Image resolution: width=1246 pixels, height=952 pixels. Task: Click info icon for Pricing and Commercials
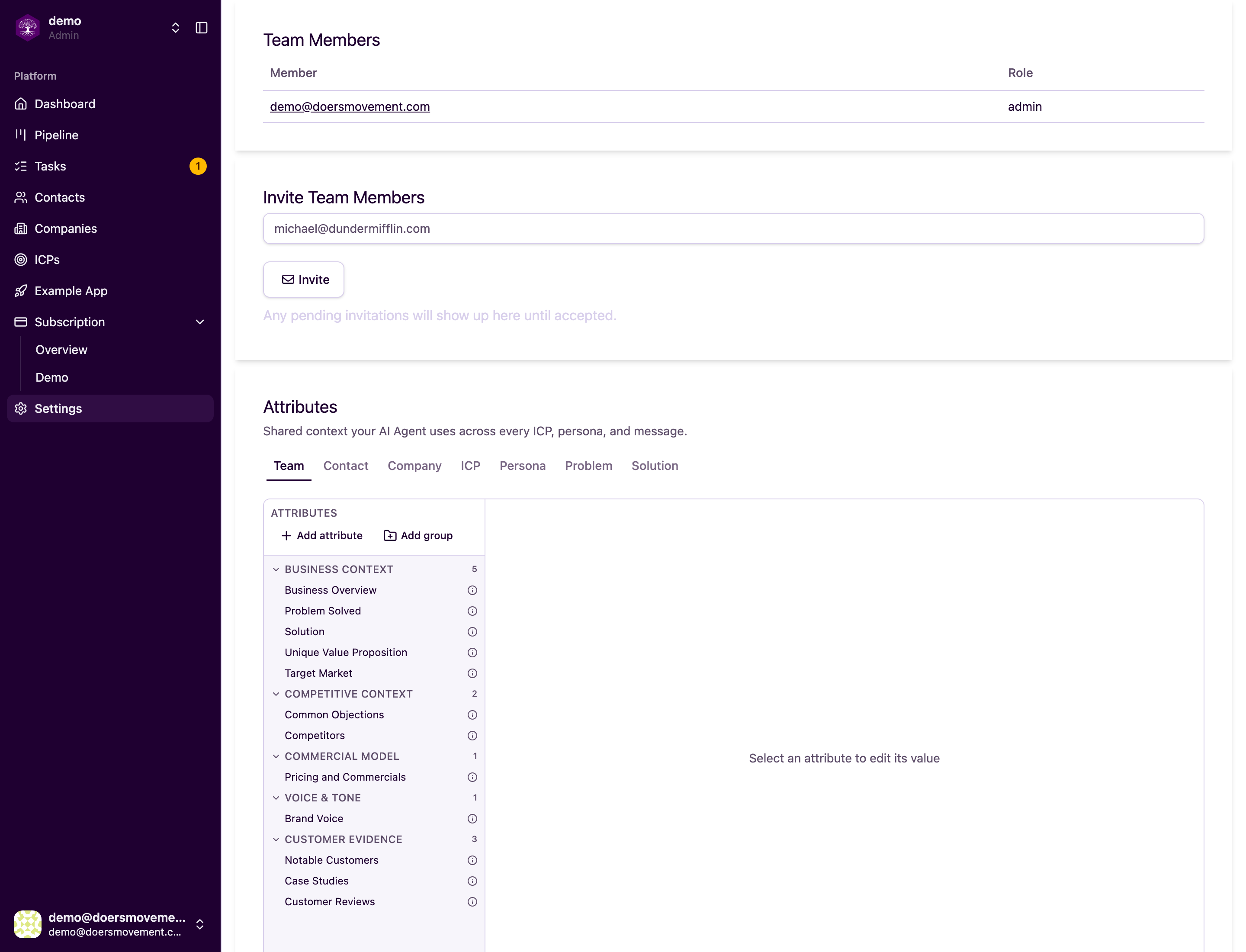click(x=472, y=778)
